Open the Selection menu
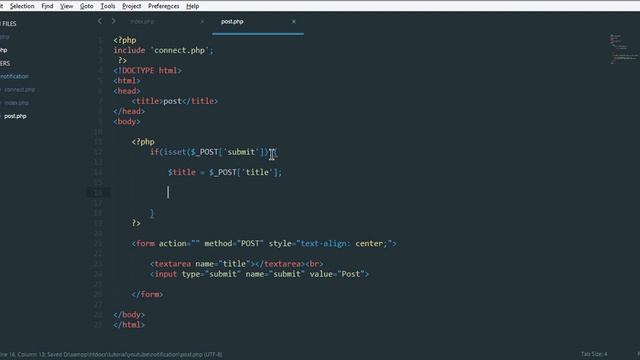The image size is (640, 360). click(22, 6)
